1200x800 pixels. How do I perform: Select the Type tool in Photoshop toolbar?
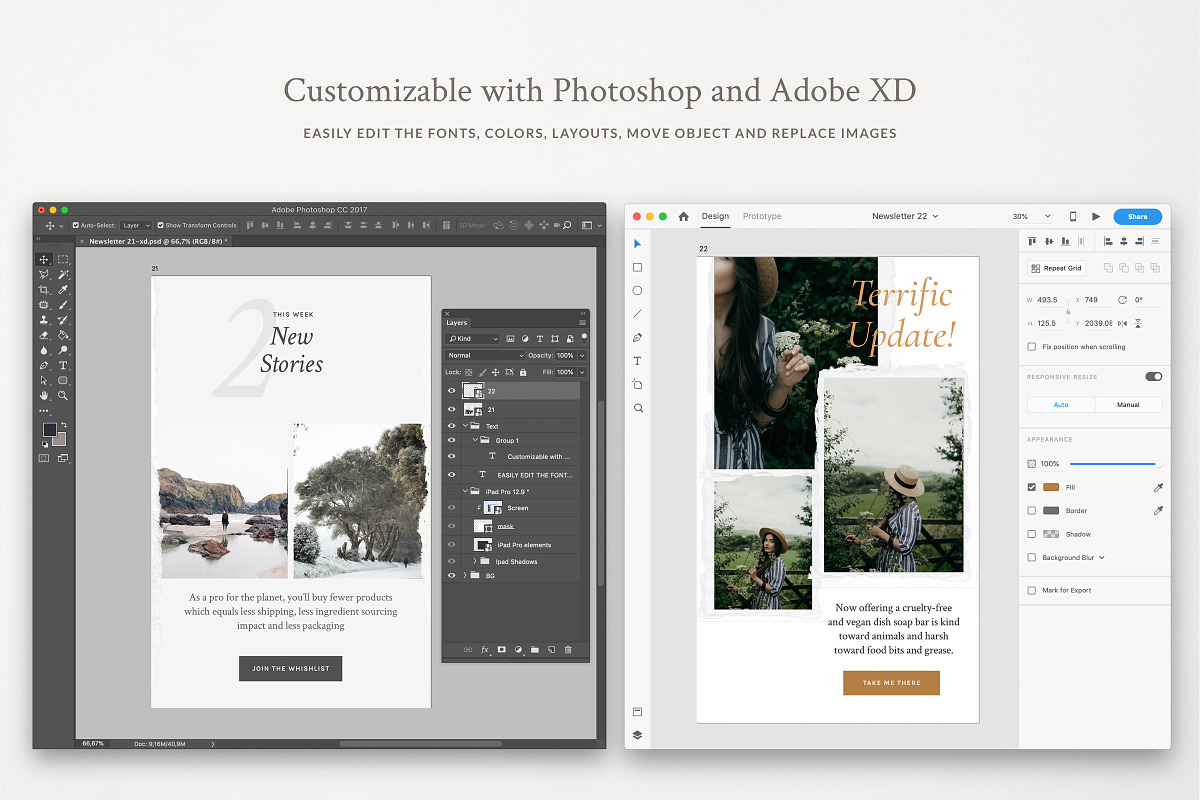click(63, 366)
